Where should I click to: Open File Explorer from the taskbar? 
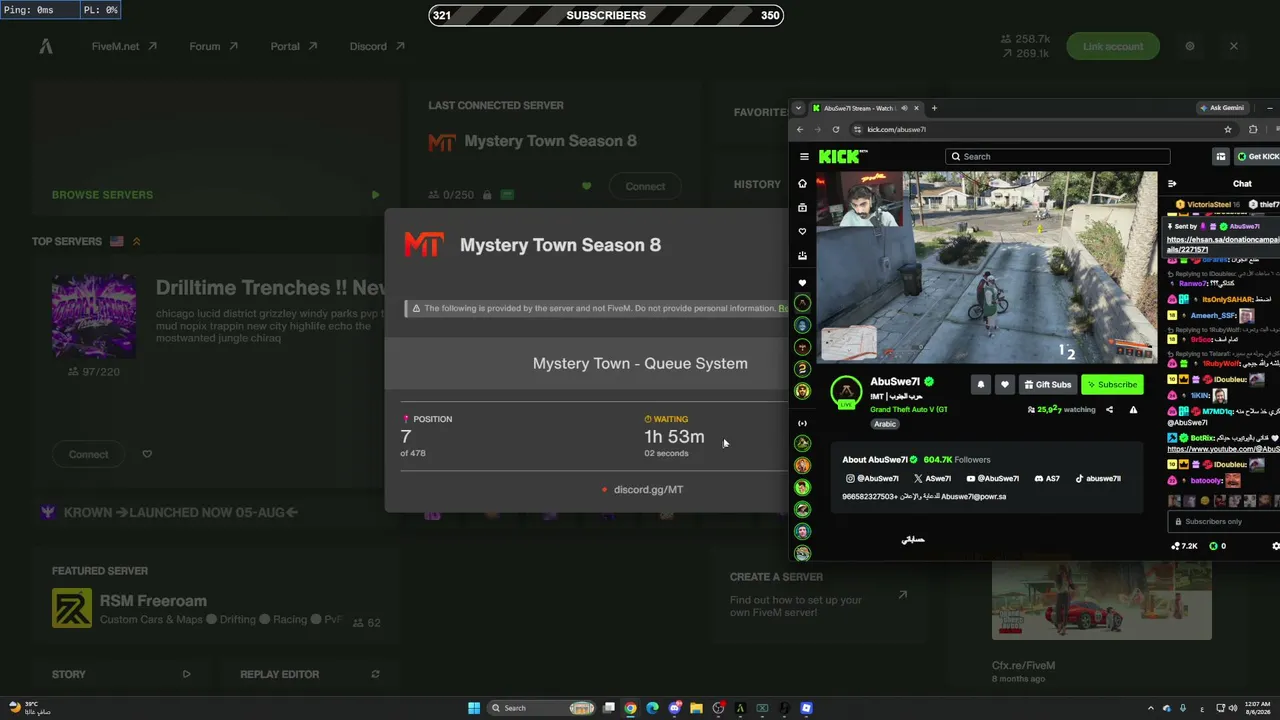pyautogui.click(x=696, y=708)
